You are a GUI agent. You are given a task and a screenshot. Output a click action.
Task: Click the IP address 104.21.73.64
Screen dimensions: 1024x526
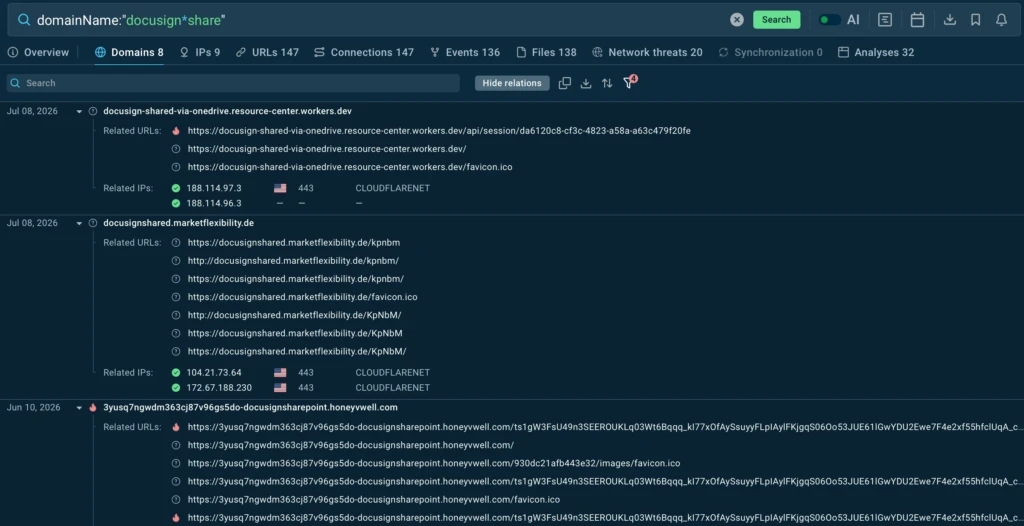click(214, 372)
